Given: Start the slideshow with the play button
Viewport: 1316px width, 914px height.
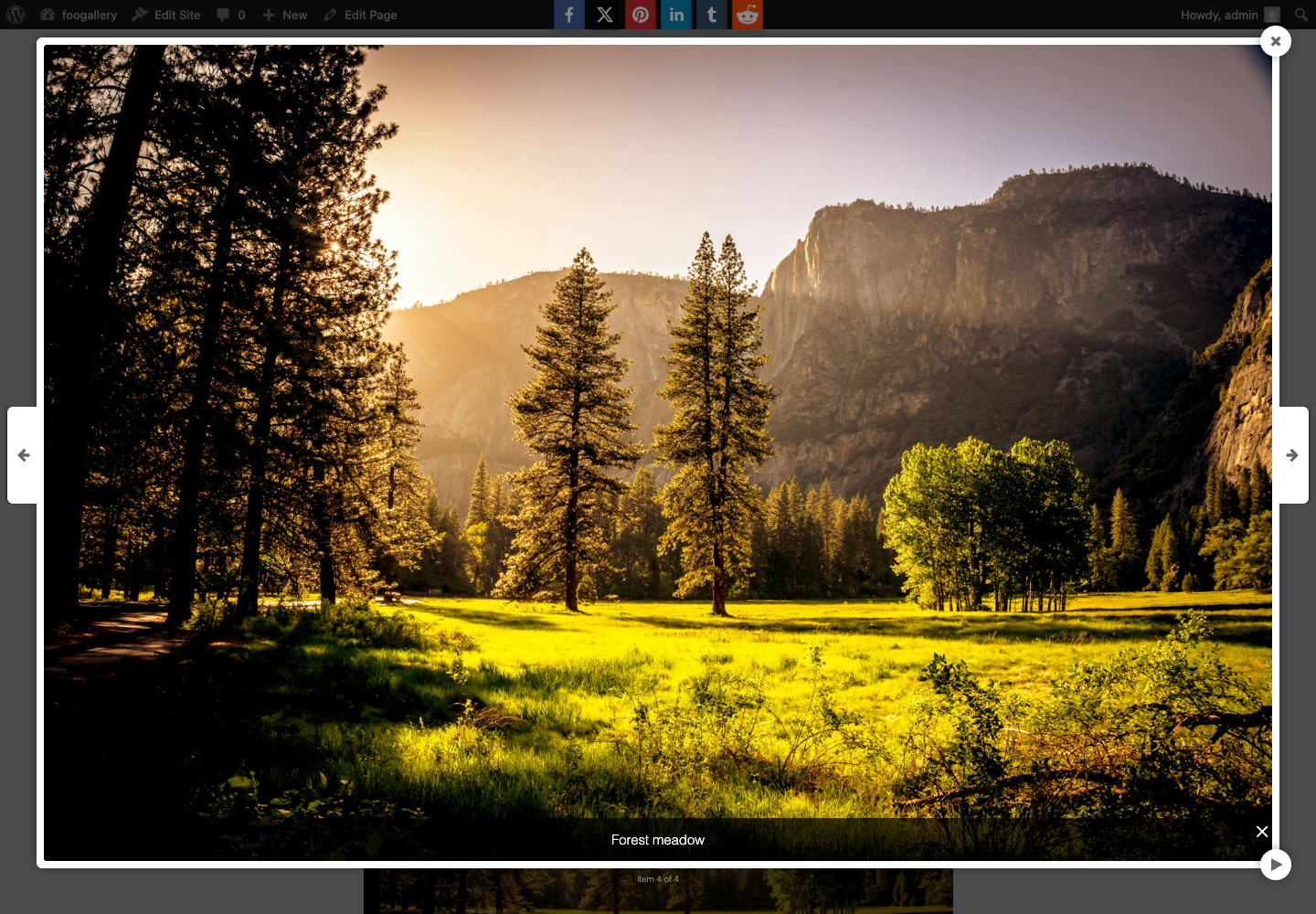Looking at the screenshot, I should (1276, 865).
